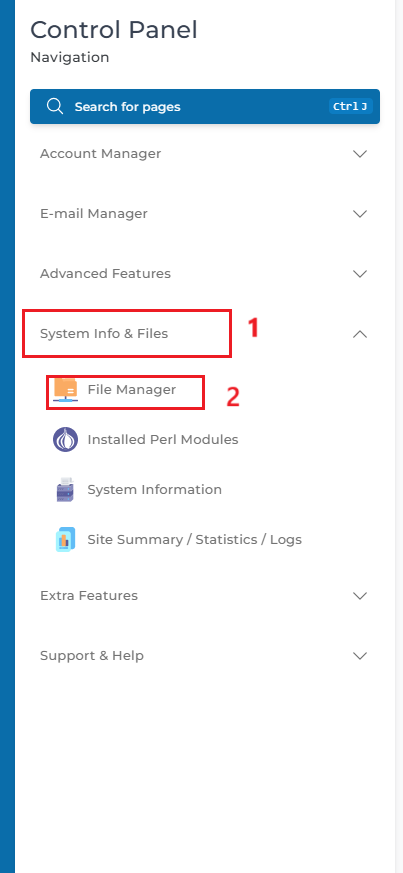Expand the Support & Help chevron
This screenshot has width=403, height=873.
(x=360, y=656)
